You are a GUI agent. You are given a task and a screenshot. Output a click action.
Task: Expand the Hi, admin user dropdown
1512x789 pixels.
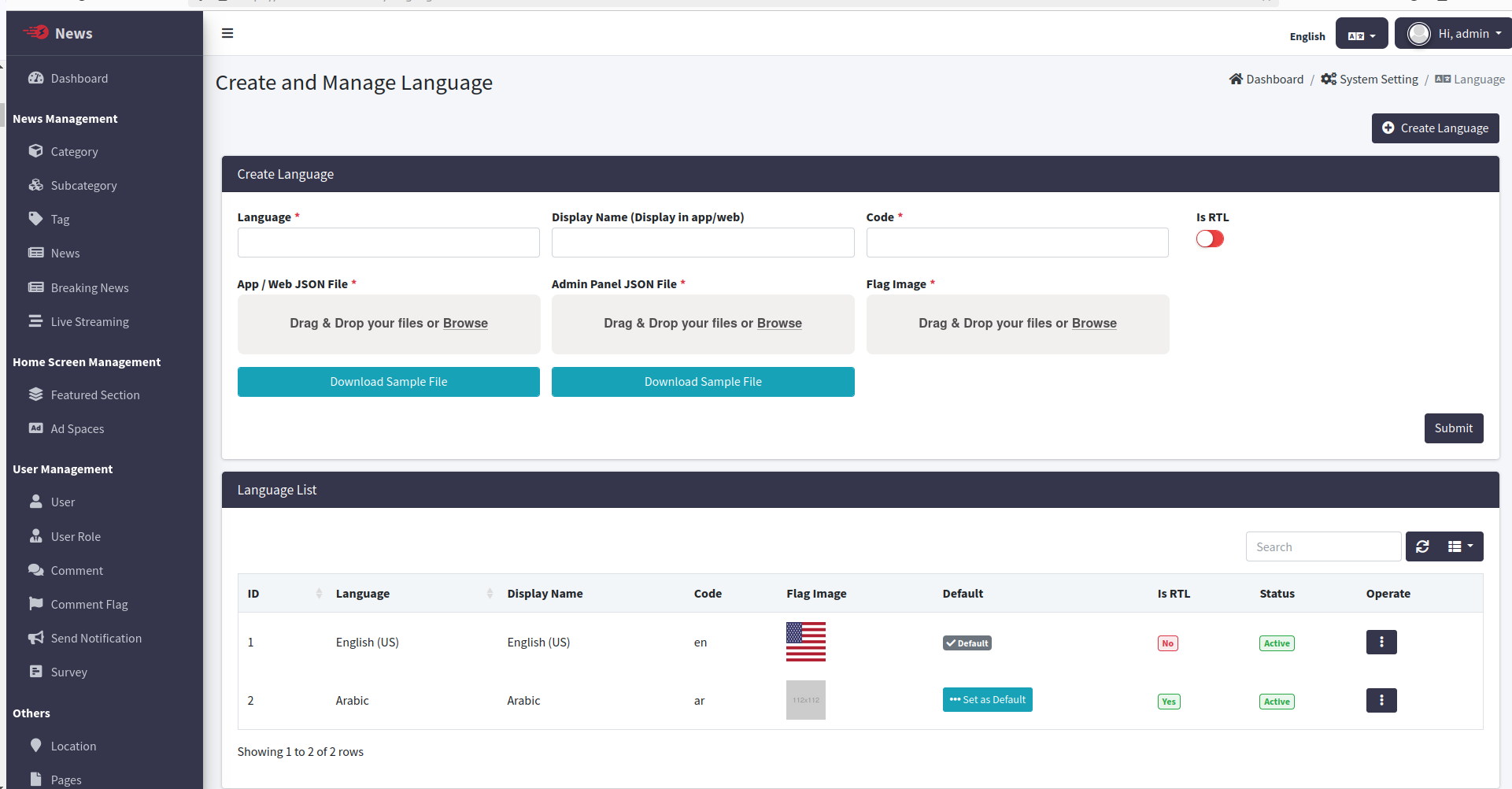coord(1453,34)
